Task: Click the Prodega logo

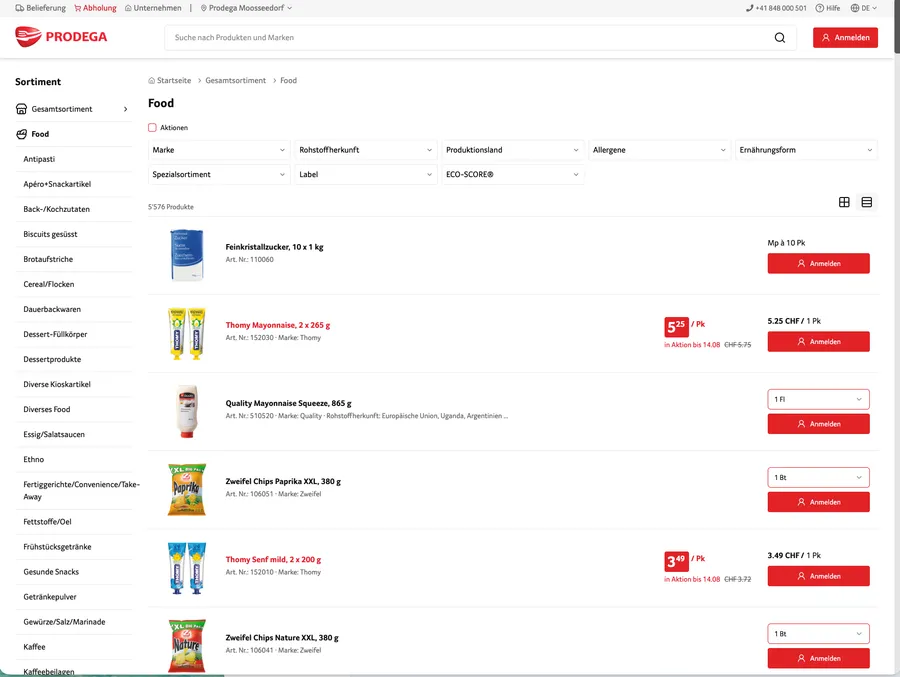Action: pos(61,37)
